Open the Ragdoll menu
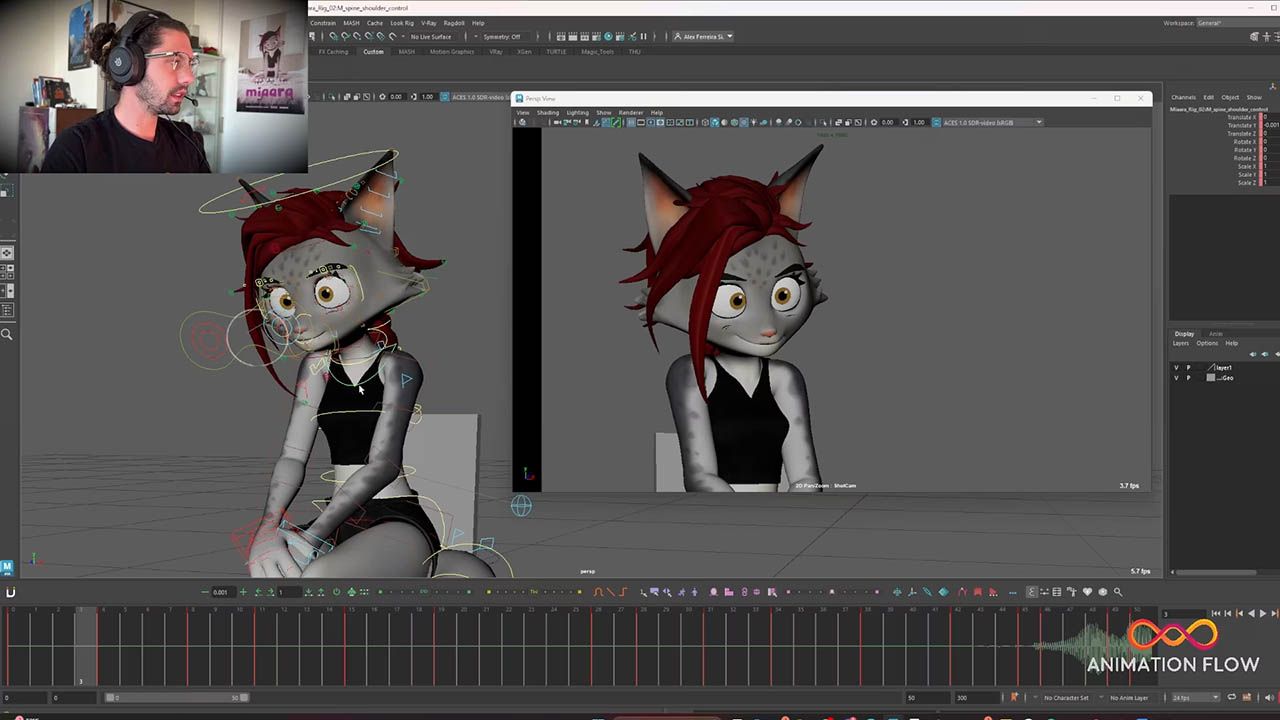Image resolution: width=1280 pixels, height=720 pixels. [453, 23]
